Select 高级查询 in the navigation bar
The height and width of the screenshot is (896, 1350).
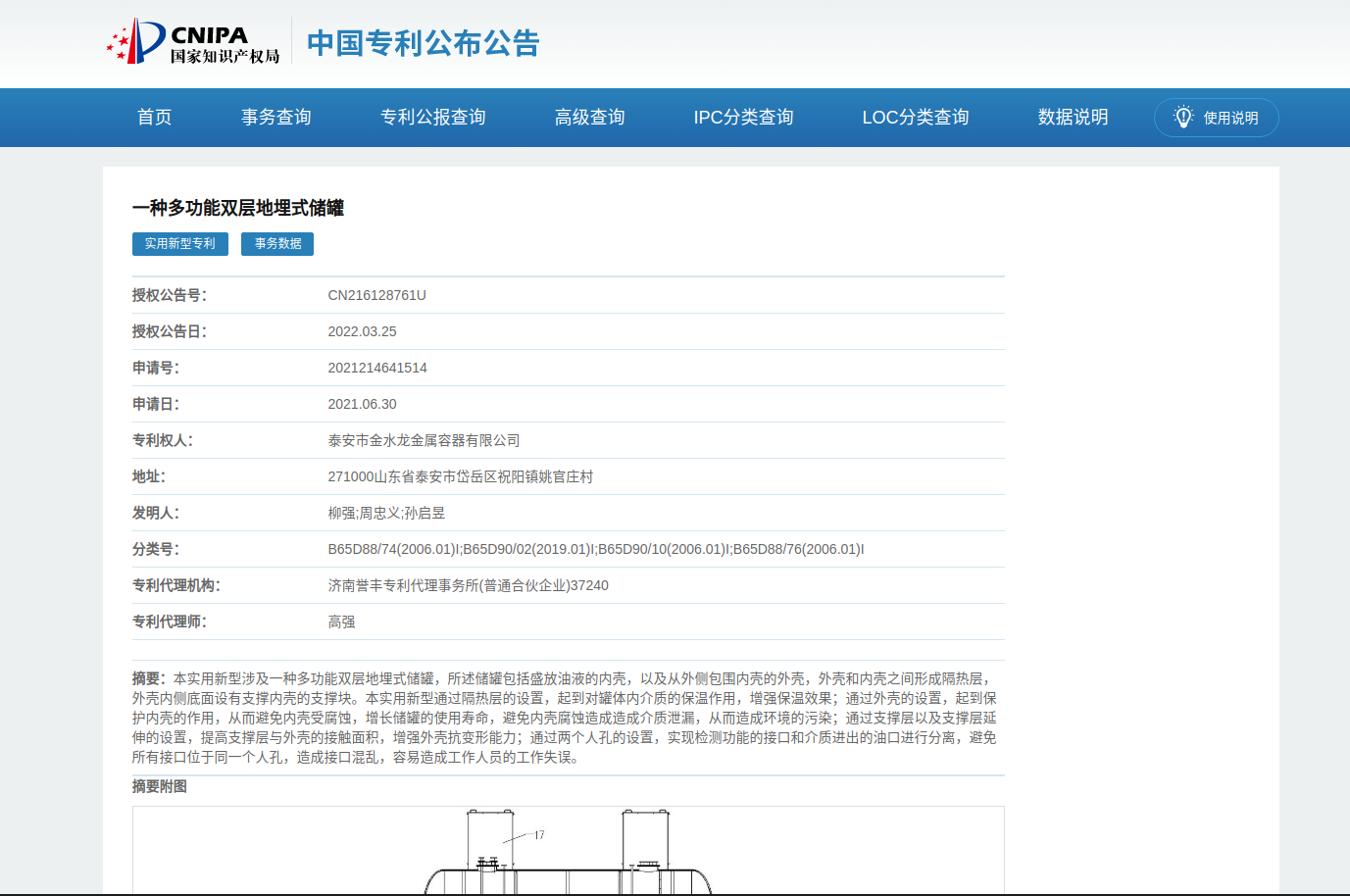tap(590, 118)
